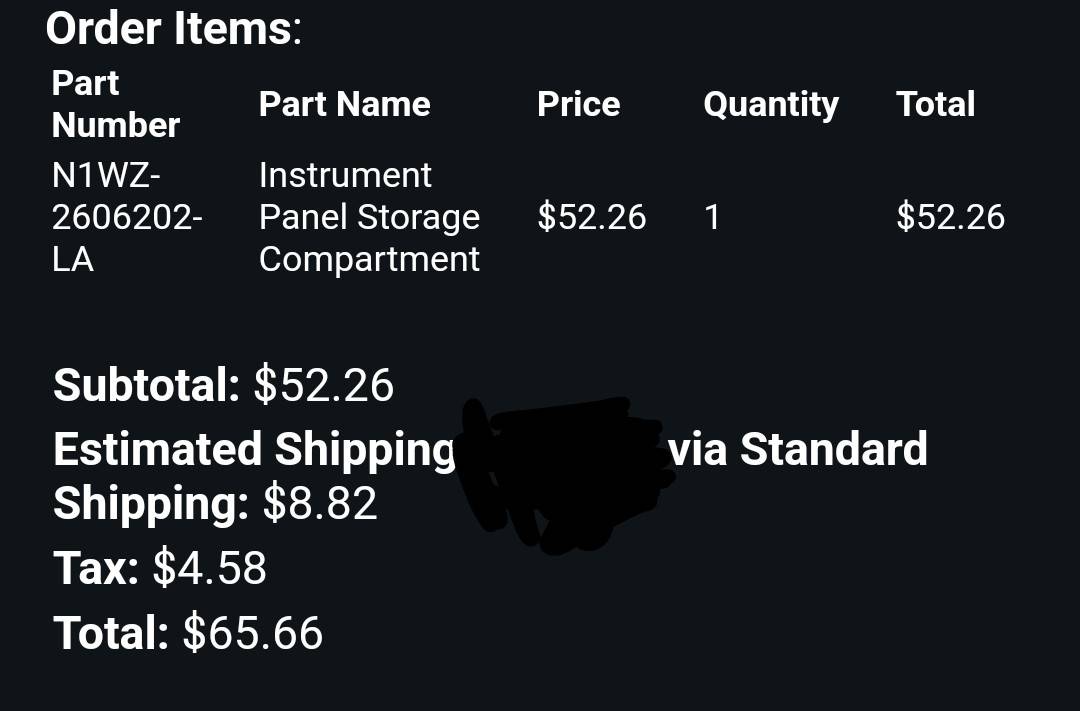Screen dimensions: 1080x711
Task: Click the Quantity column header
Action: [771, 105]
